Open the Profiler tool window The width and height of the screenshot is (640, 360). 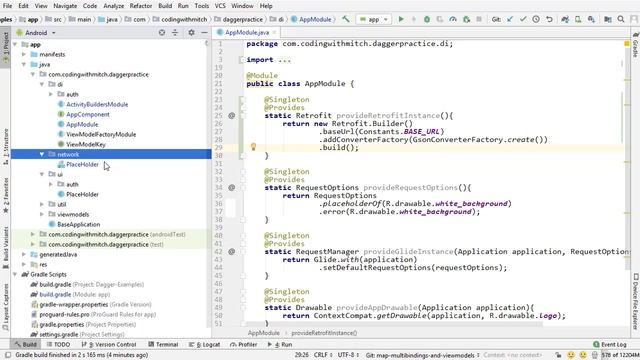pos(243,344)
